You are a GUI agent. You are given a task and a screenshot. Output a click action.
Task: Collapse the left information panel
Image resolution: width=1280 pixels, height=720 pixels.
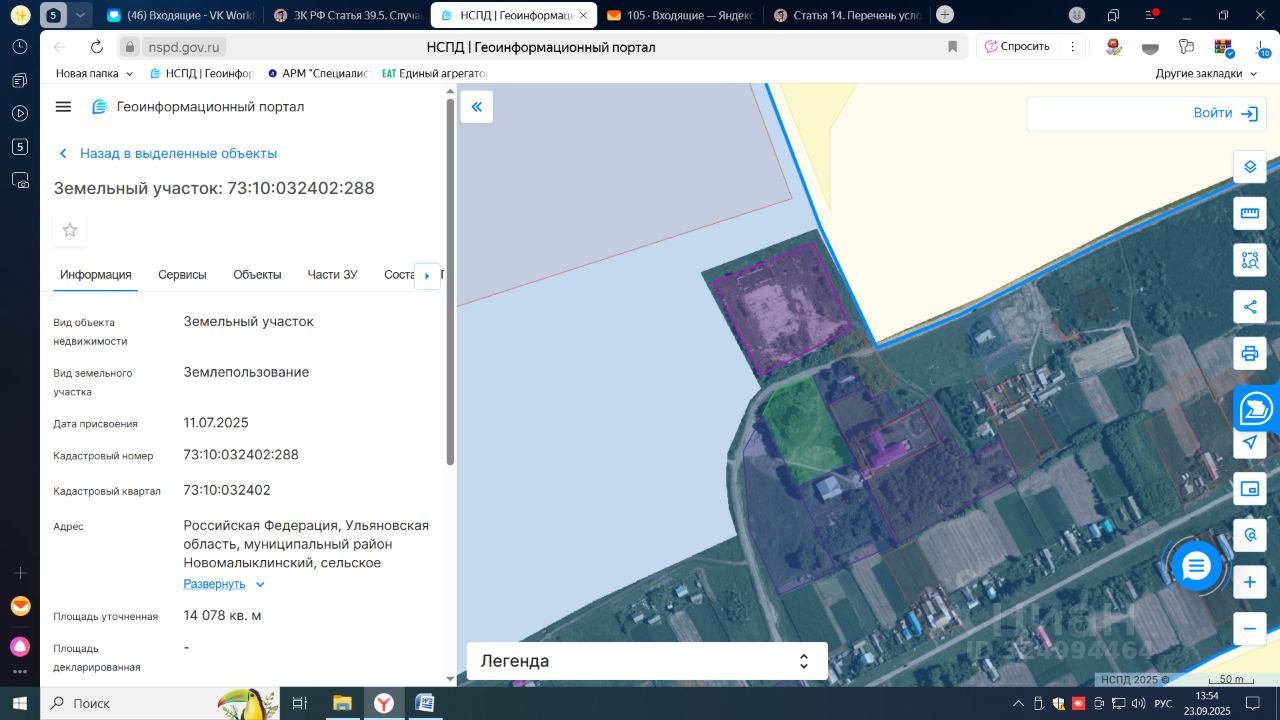pyautogui.click(x=476, y=107)
